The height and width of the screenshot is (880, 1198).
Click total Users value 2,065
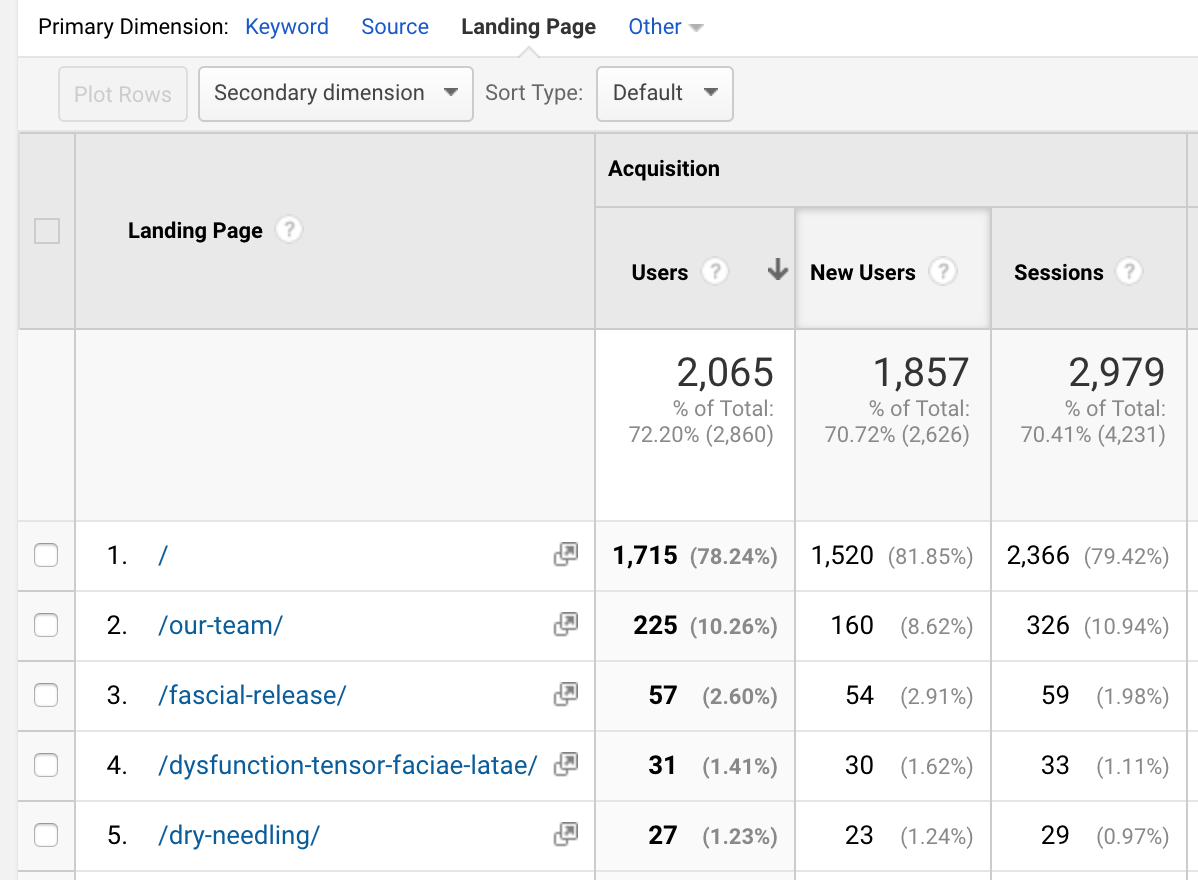725,373
